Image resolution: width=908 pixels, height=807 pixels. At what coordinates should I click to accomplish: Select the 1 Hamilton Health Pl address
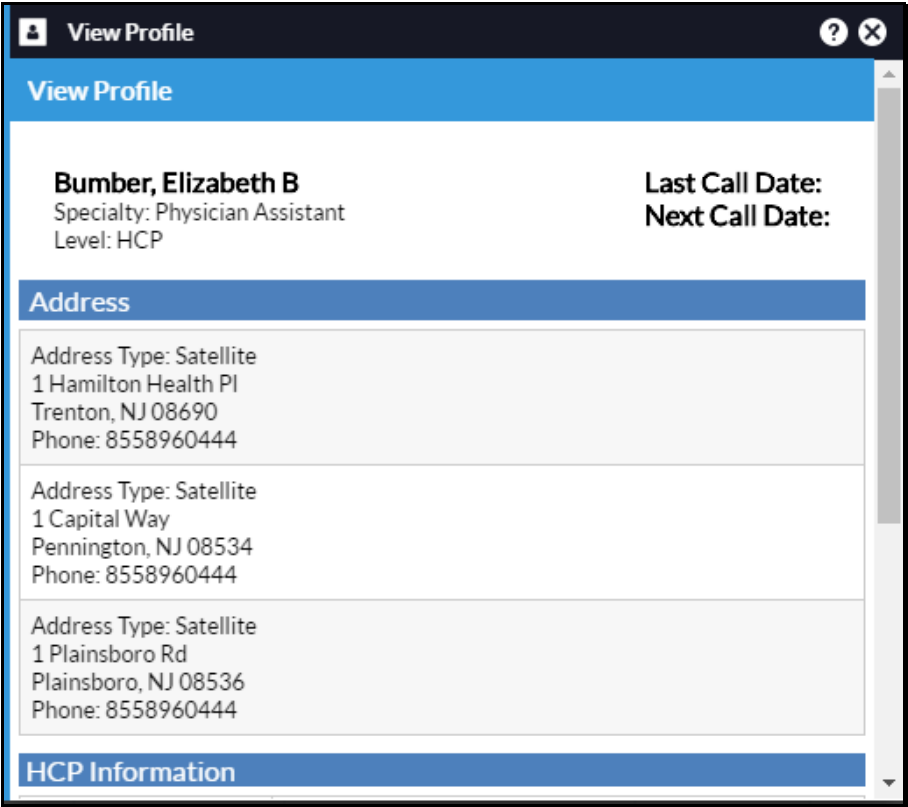(x=442, y=398)
